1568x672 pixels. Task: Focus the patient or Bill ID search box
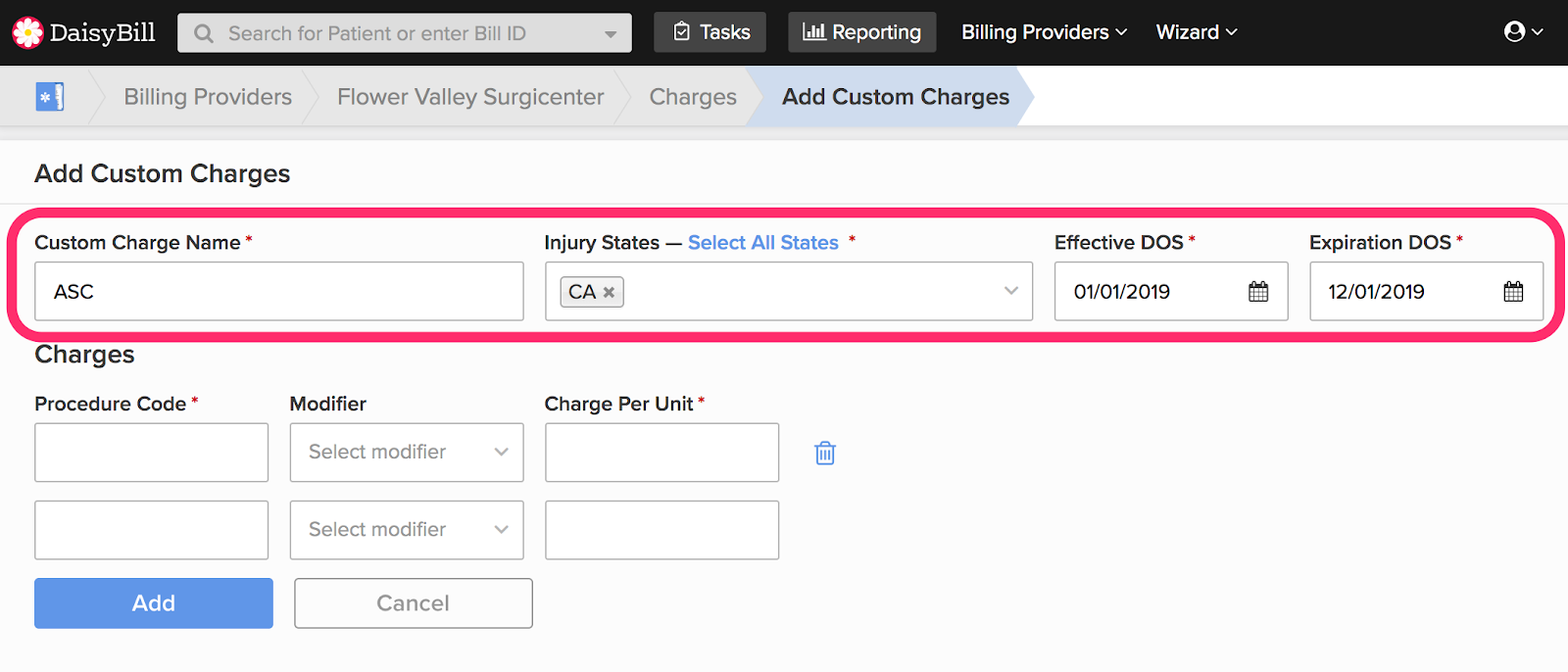pyautogui.click(x=405, y=33)
